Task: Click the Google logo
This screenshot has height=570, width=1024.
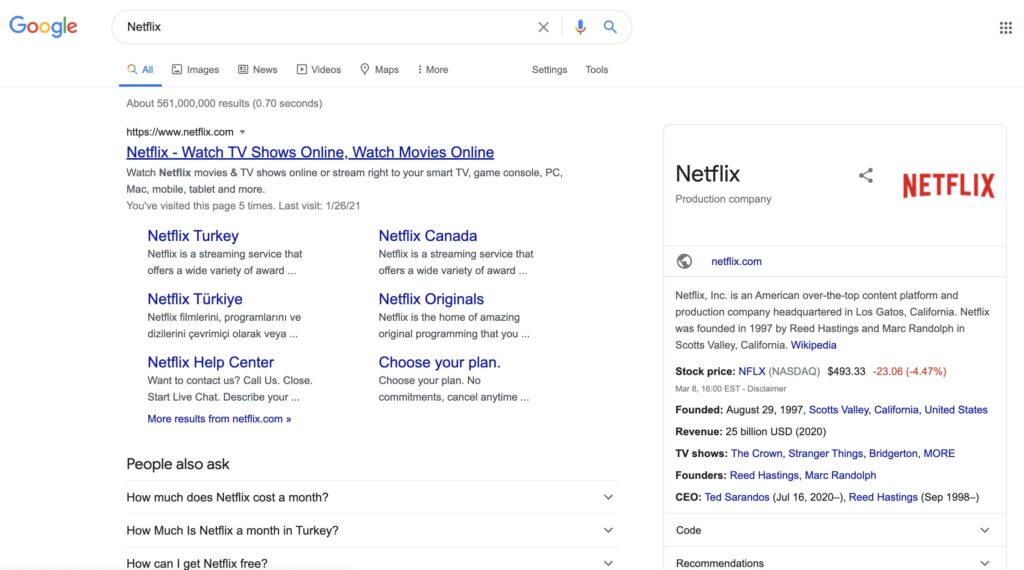Action: click(43, 26)
